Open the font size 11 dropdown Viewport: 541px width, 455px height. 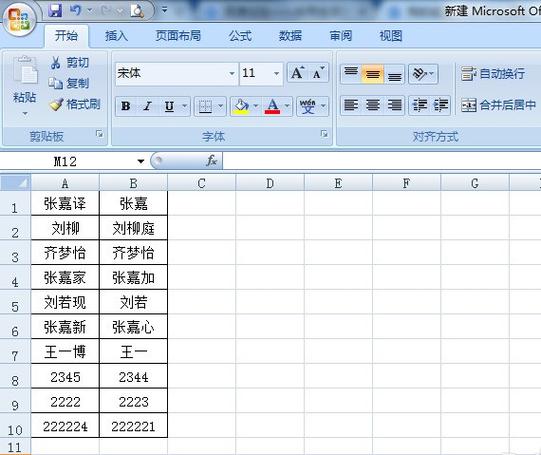(276, 73)
